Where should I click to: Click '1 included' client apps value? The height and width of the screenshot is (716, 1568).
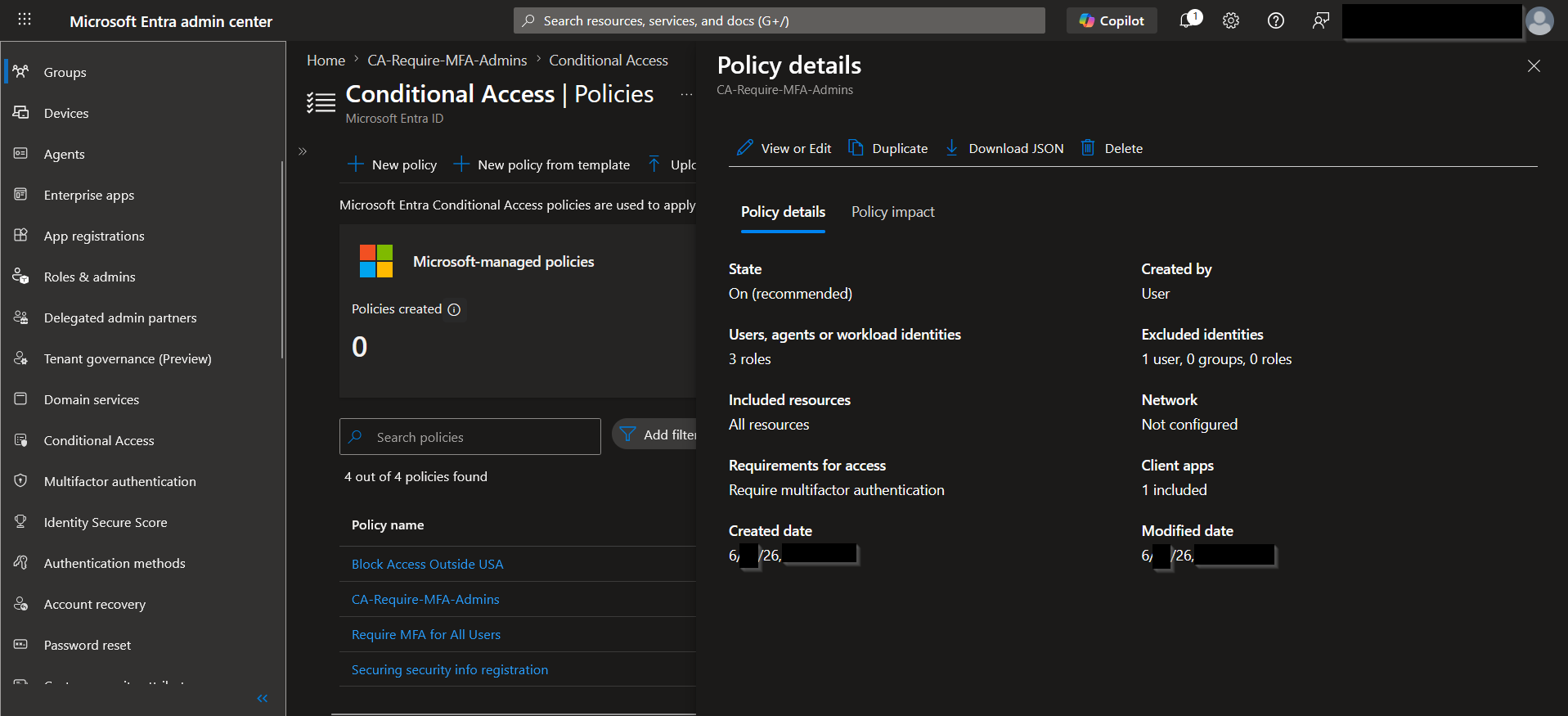(1174, 490)
